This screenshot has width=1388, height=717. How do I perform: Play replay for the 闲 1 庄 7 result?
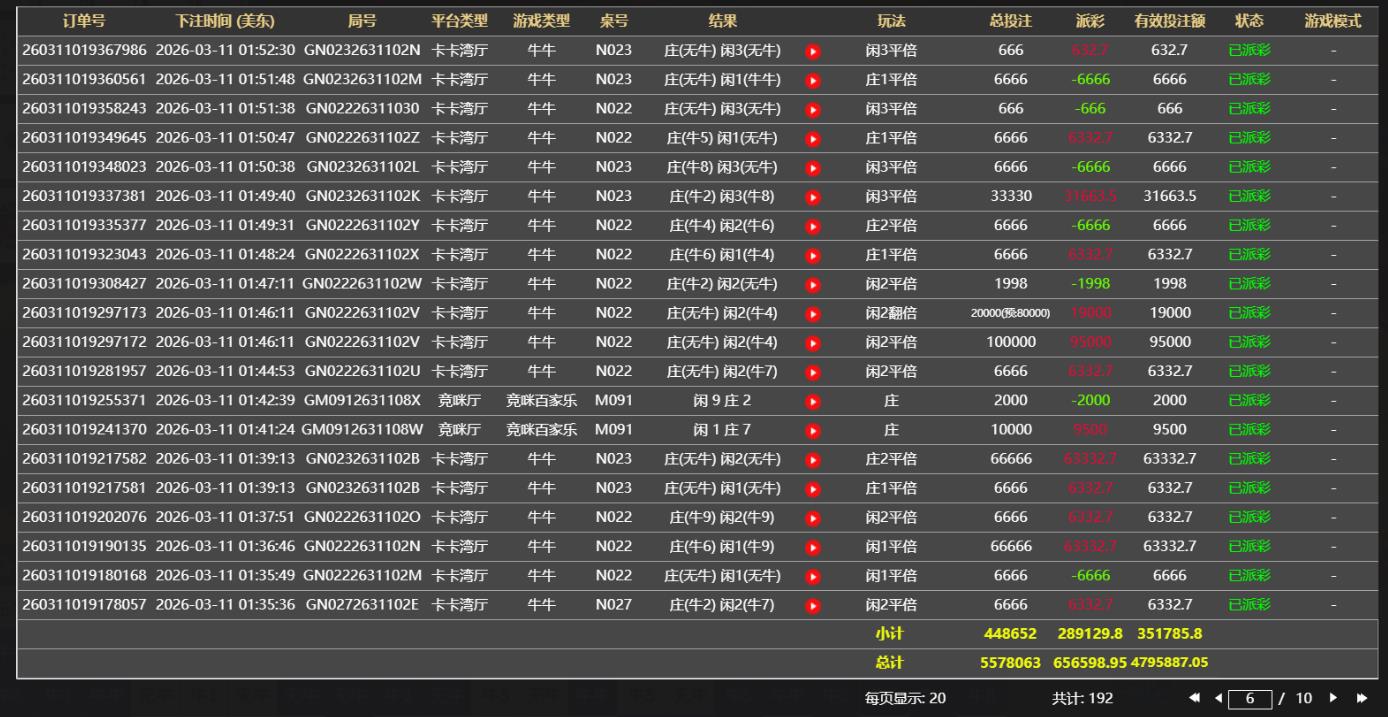[812, 431]
